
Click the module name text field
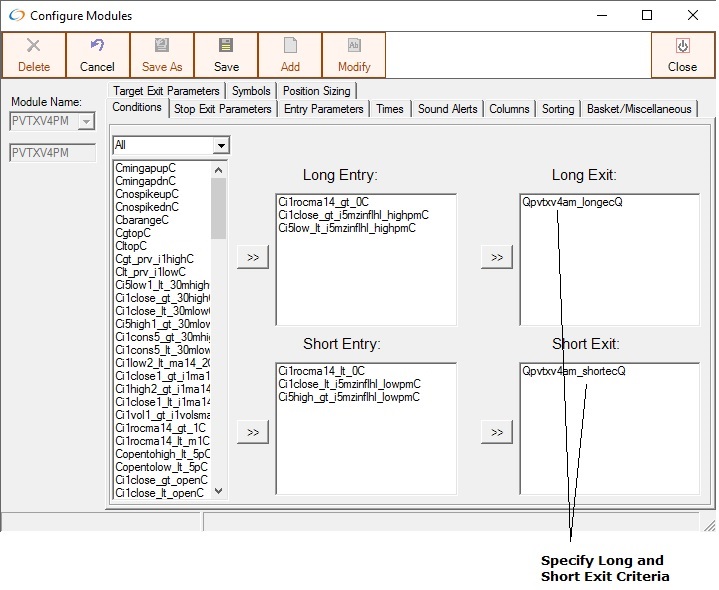point(52,153)
